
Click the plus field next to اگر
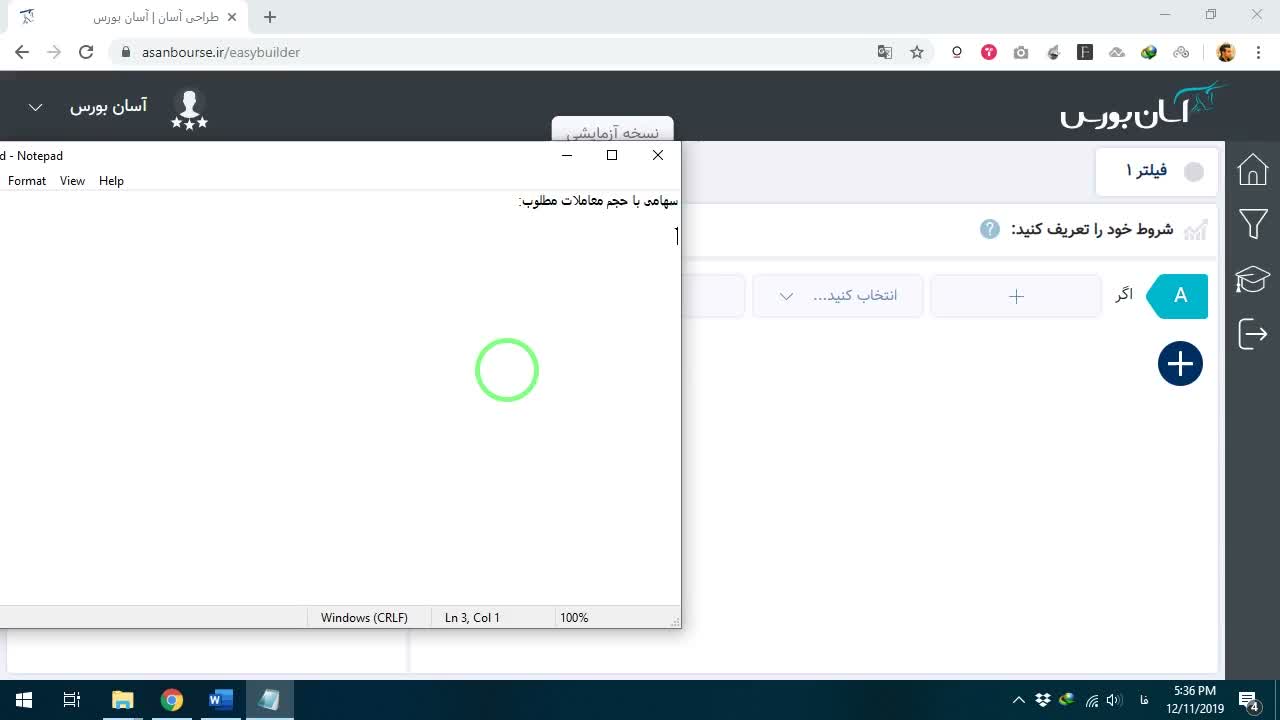pos(1016,296)
